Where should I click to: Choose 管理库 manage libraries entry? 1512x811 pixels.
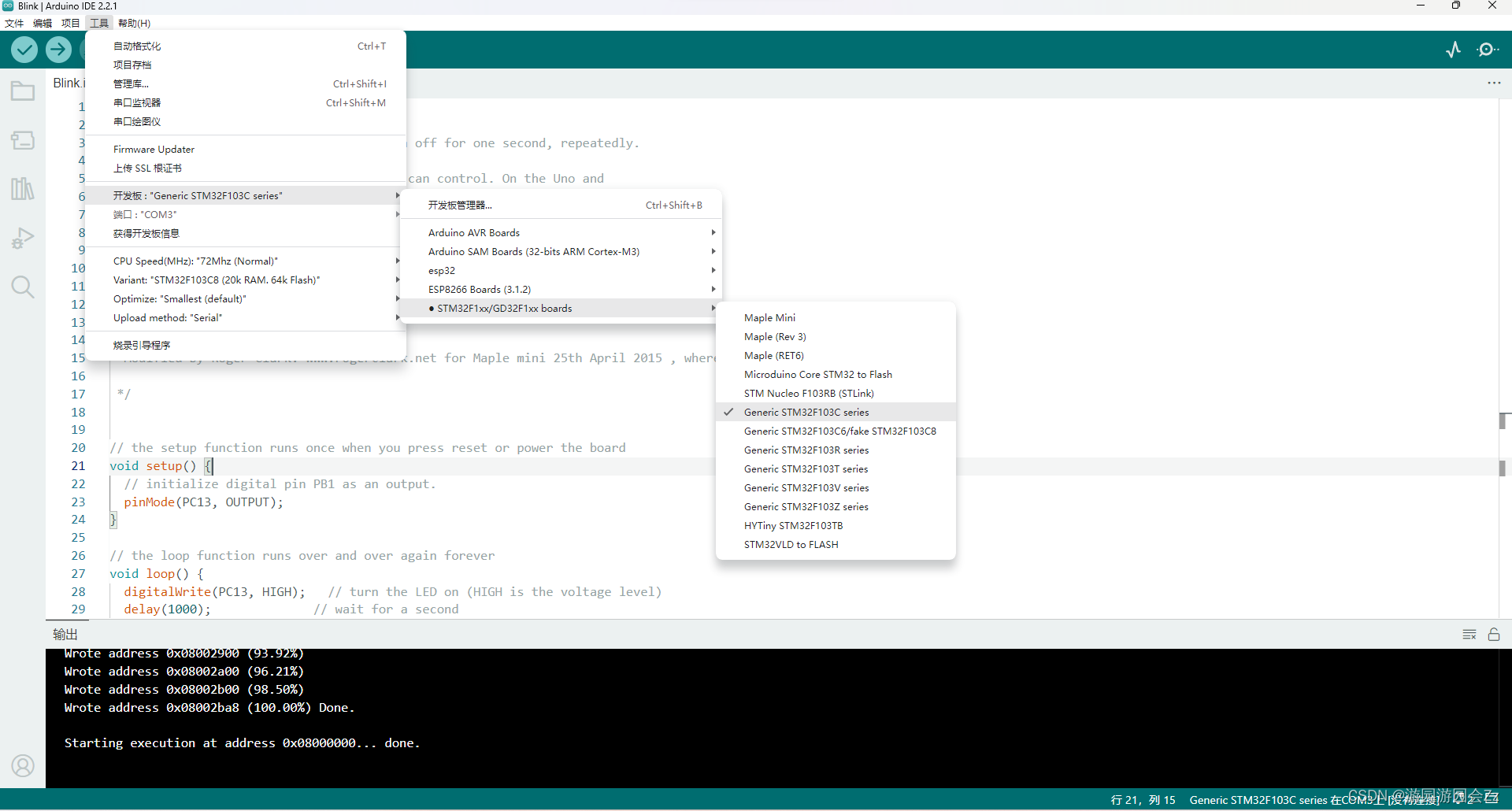click(x=245, y=83)
